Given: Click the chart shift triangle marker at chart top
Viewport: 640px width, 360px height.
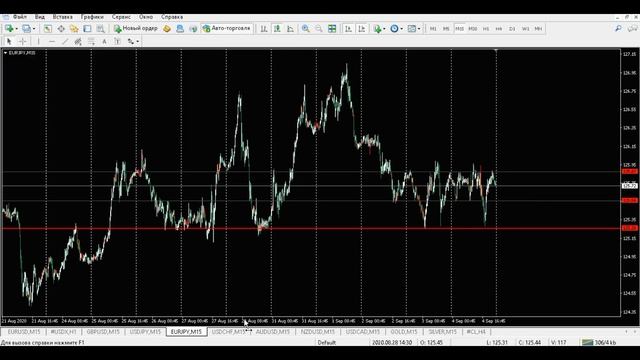Looking at the screenshot, I should pos(496,51).
